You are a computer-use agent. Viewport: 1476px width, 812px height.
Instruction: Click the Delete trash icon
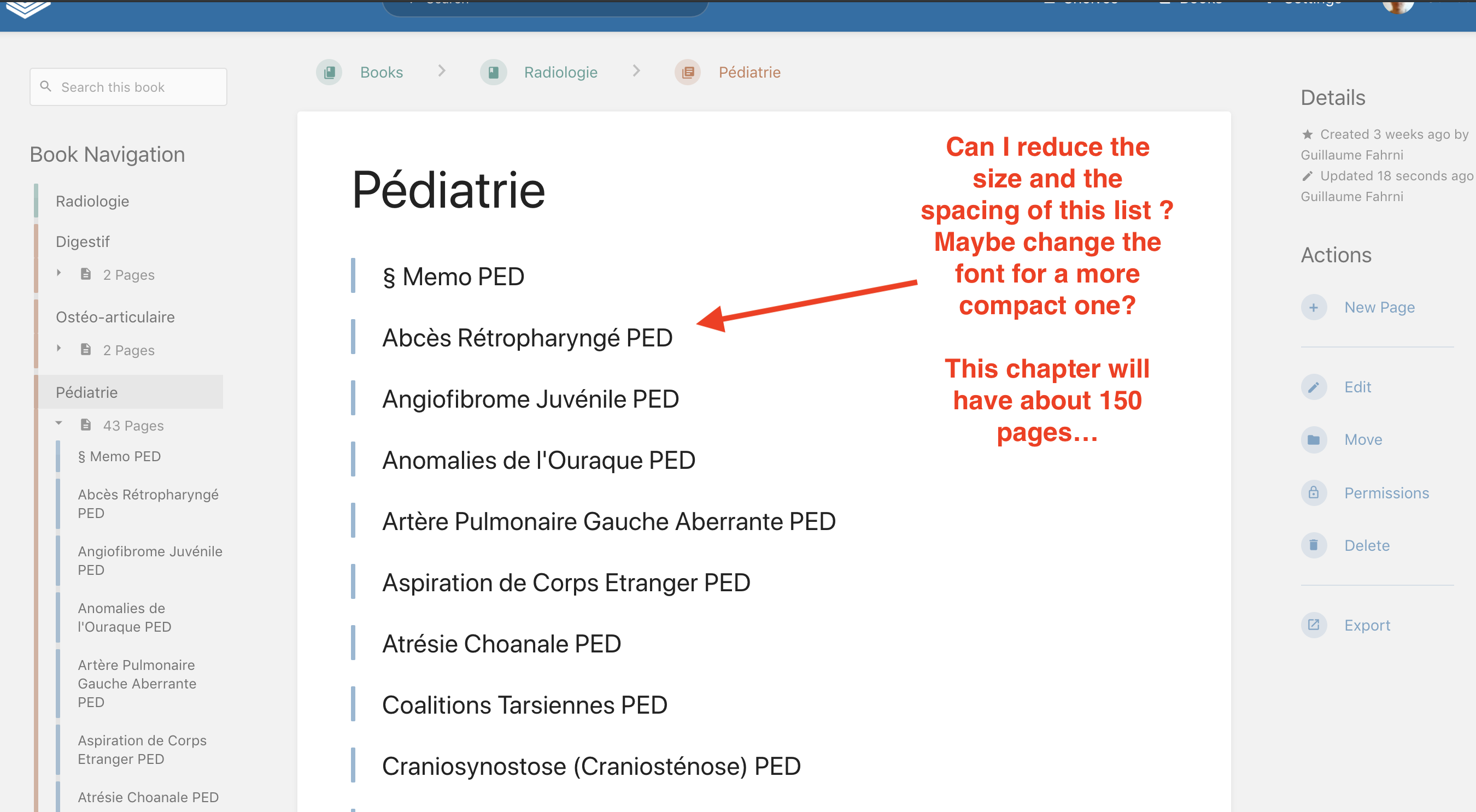(x=1314, y=545)
